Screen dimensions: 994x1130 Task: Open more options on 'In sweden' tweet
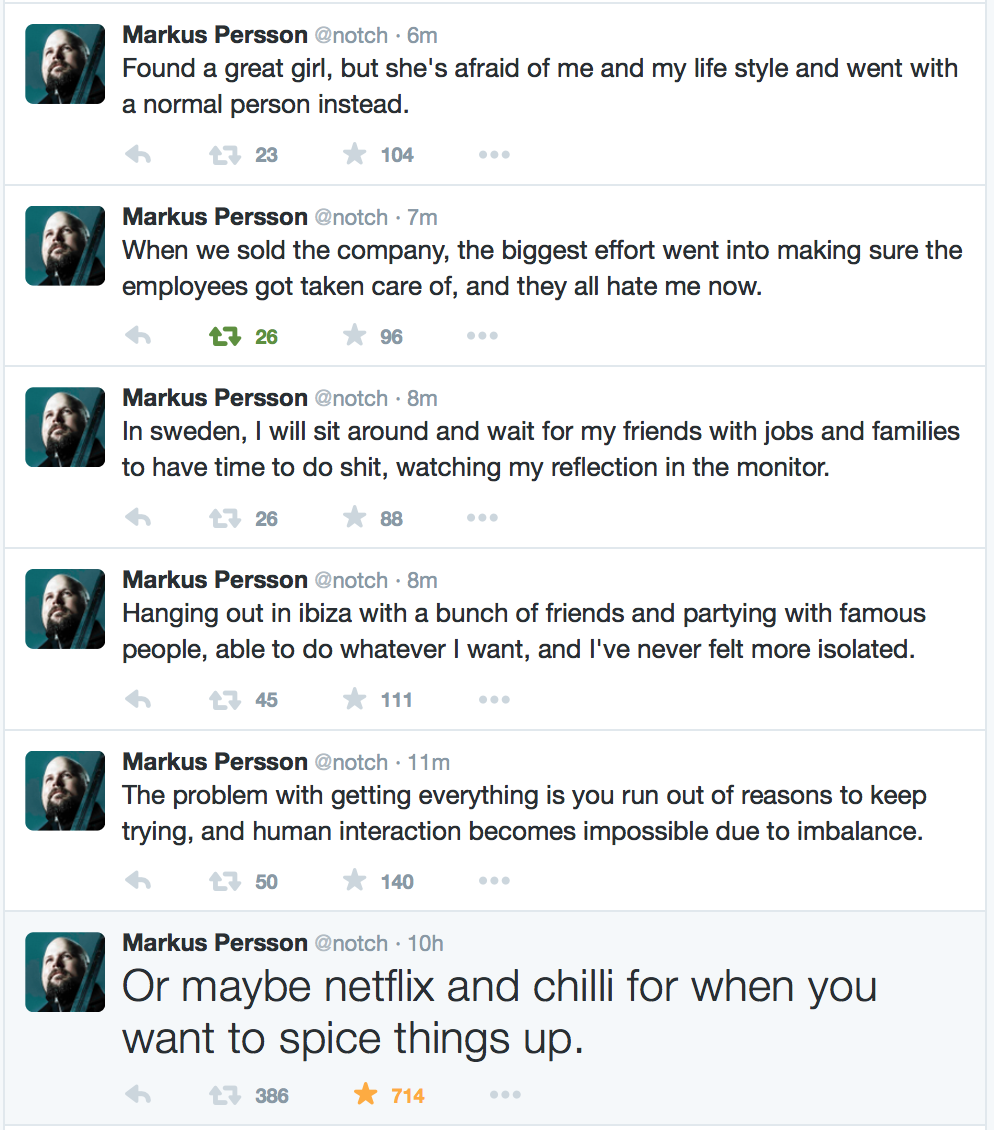coord(482,518)
